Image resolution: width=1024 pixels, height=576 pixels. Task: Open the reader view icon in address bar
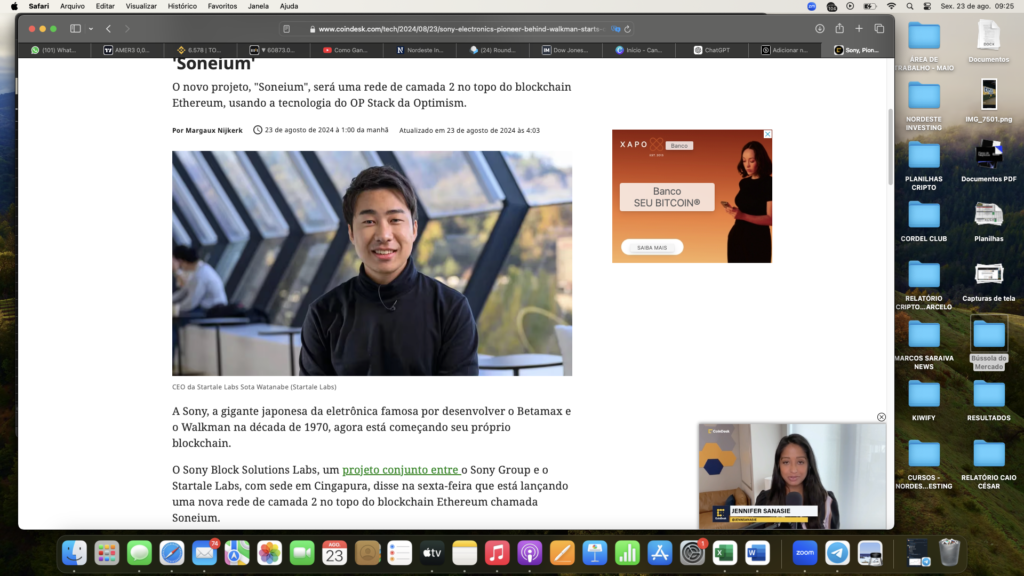(287, 29)
